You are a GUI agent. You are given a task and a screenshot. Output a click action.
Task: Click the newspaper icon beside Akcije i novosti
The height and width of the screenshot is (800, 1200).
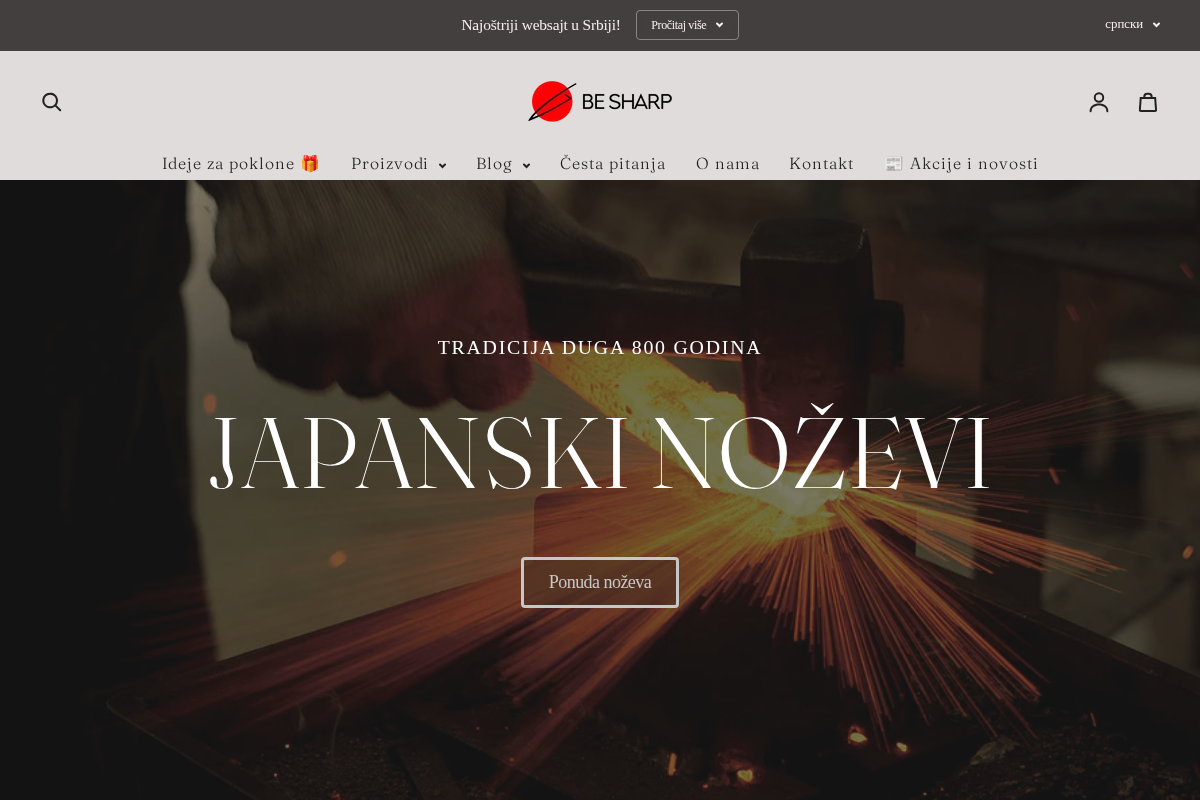tap(892, 163)
